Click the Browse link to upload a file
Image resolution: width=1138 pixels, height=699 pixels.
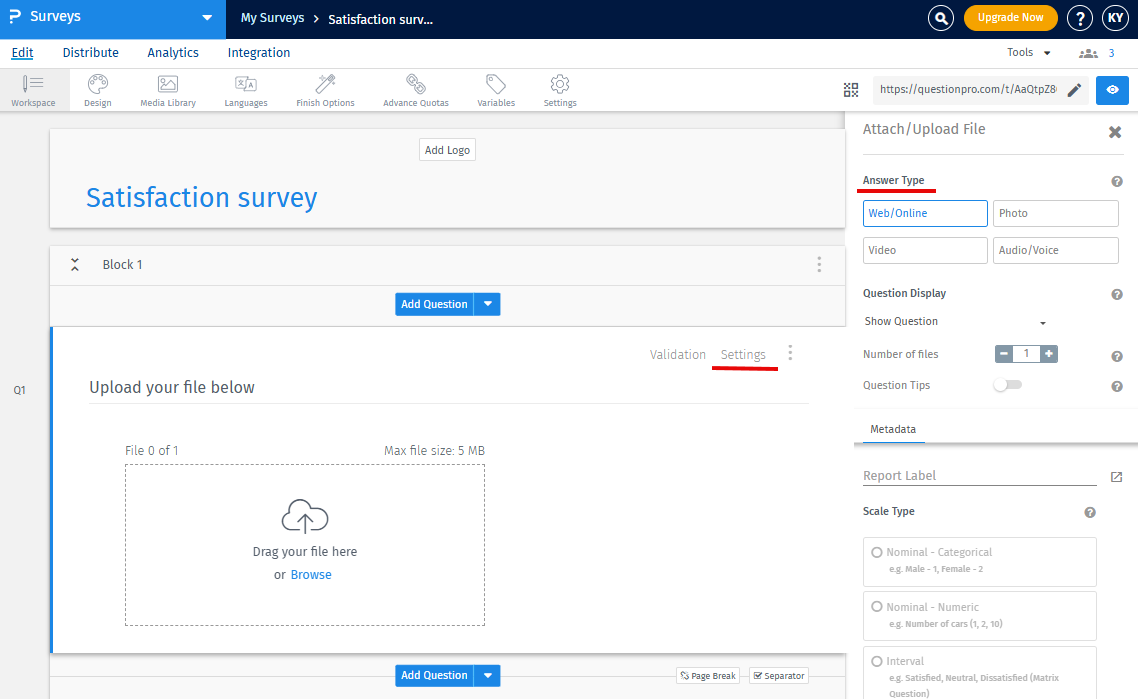tap(311, 574)
